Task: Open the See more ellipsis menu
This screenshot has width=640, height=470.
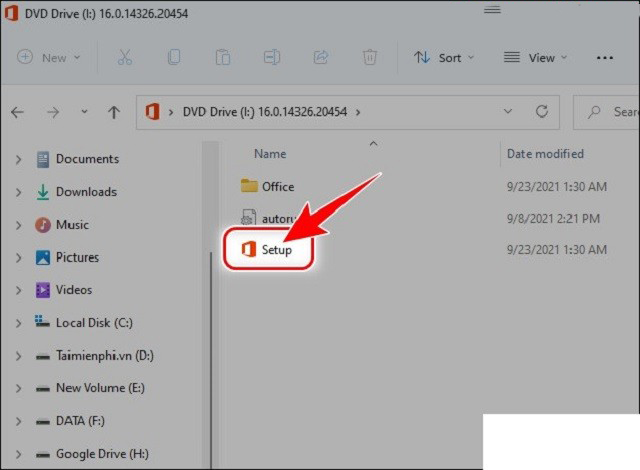Action: (604, 57)
